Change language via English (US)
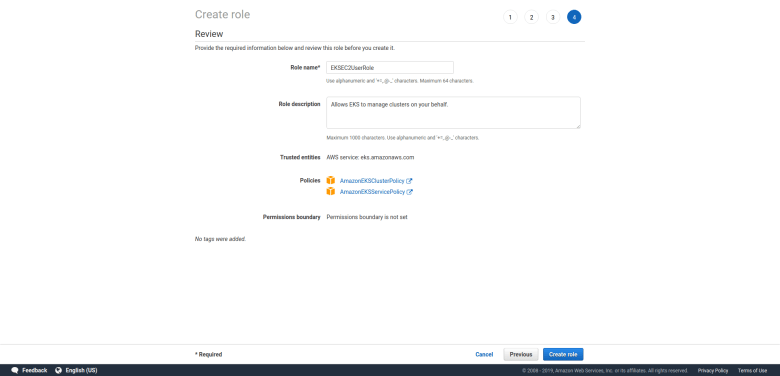This screenshot has width=780, height=376. point(82,371)
